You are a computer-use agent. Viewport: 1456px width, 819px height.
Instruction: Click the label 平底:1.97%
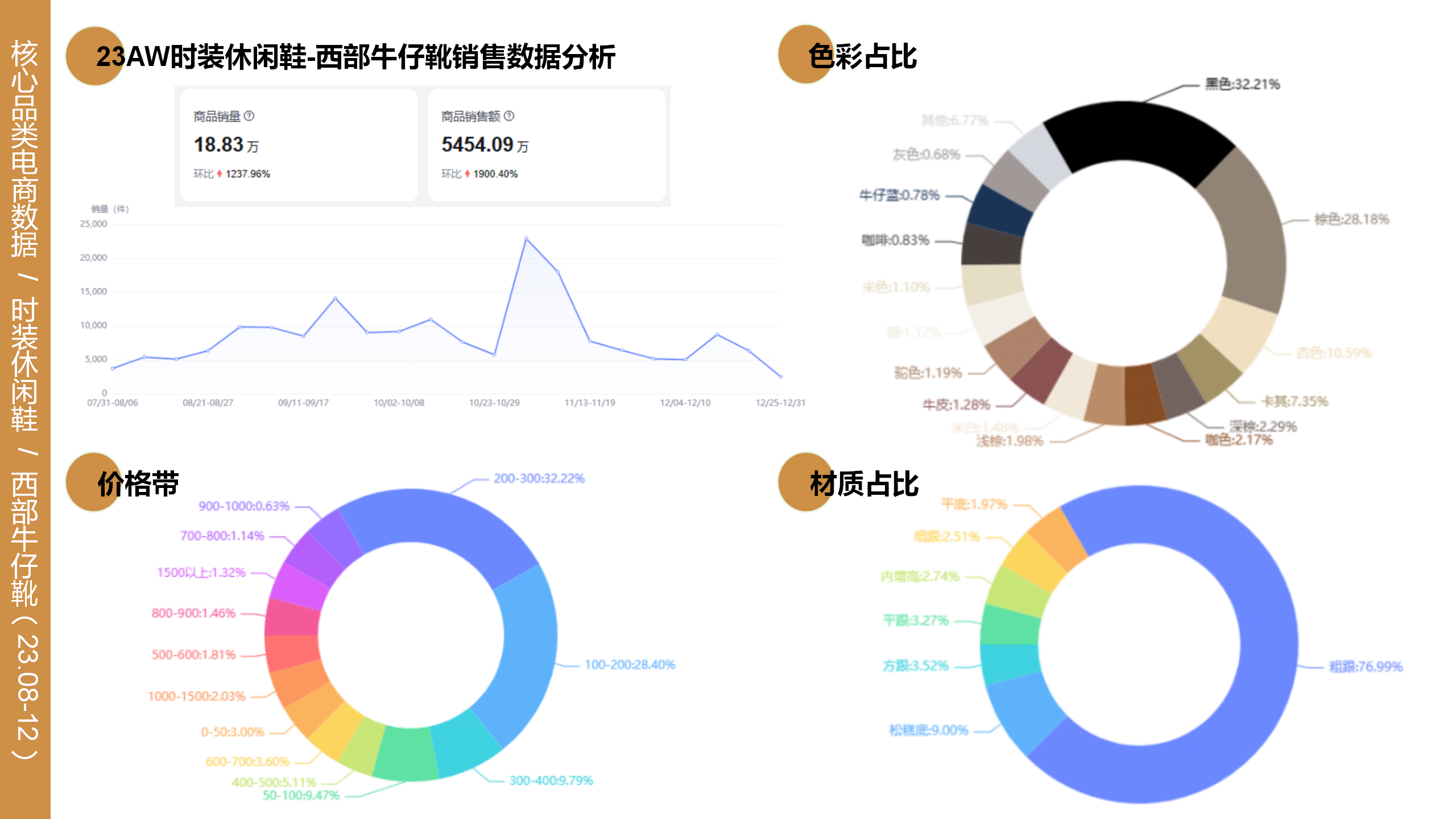(x=974, y=504)
